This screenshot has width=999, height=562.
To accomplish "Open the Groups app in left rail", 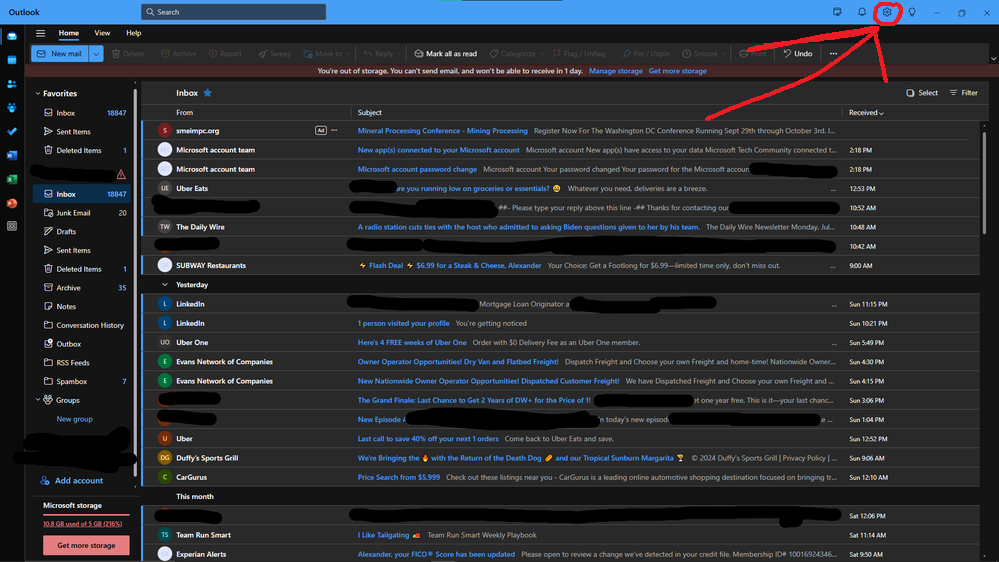I will point(11,108).
